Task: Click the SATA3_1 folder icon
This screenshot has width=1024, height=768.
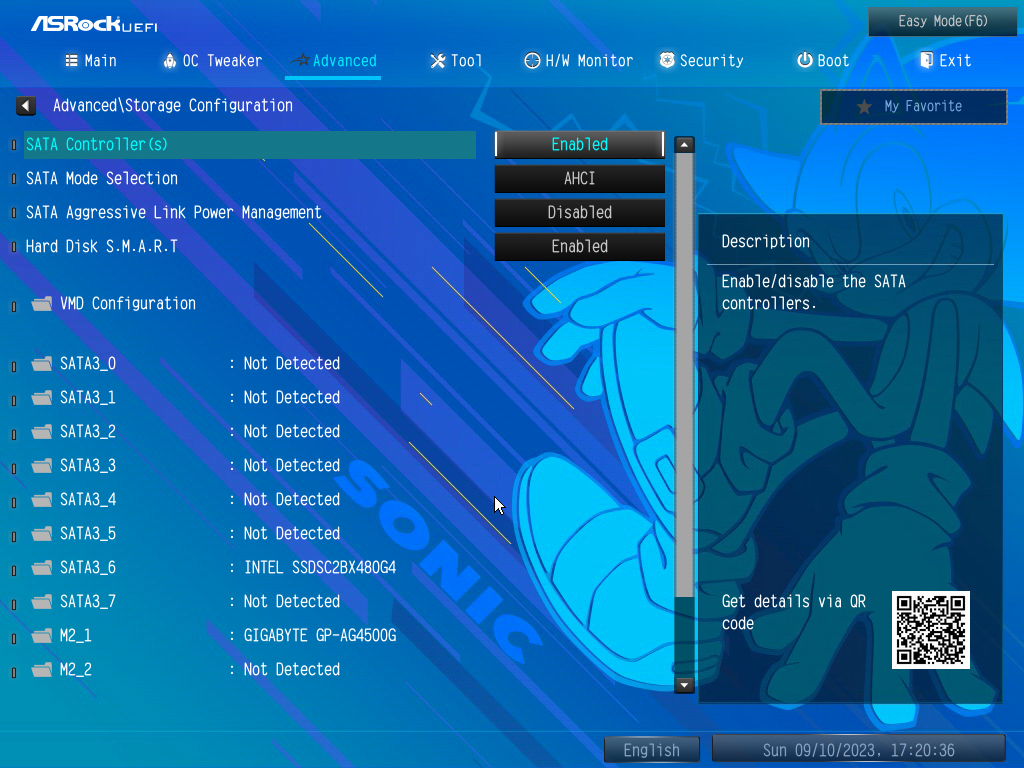Action: pos(42,398)
